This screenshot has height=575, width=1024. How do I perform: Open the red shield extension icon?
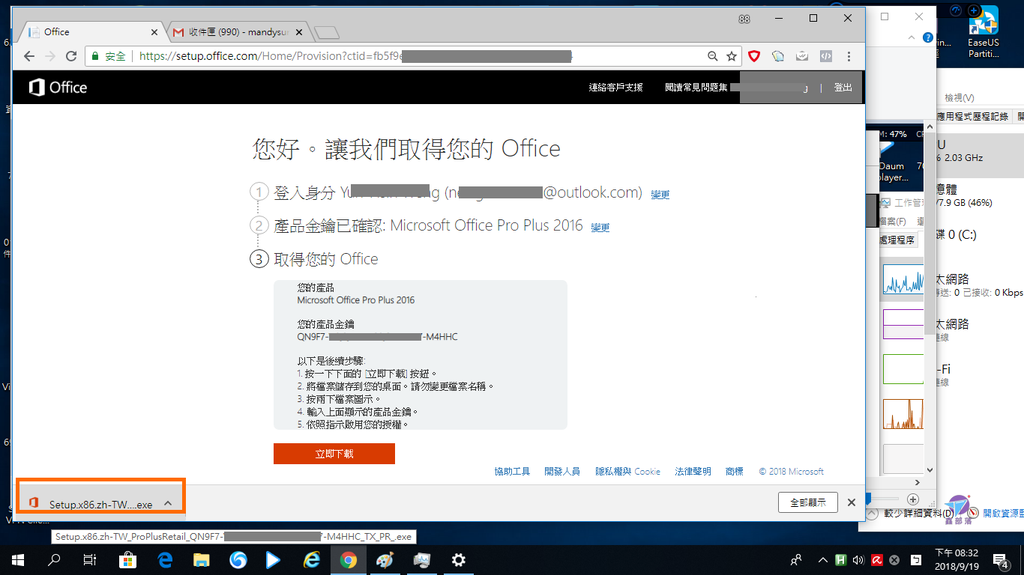[754, 57]
